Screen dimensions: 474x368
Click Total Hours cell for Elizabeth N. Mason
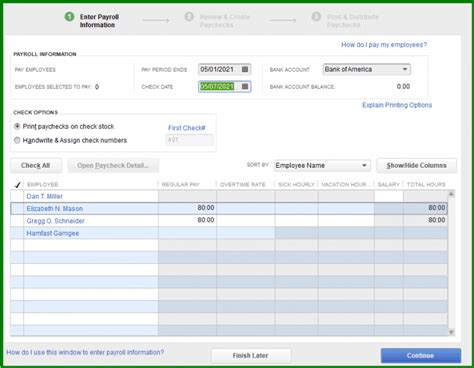pyautogui.click(x=425, y=208)
